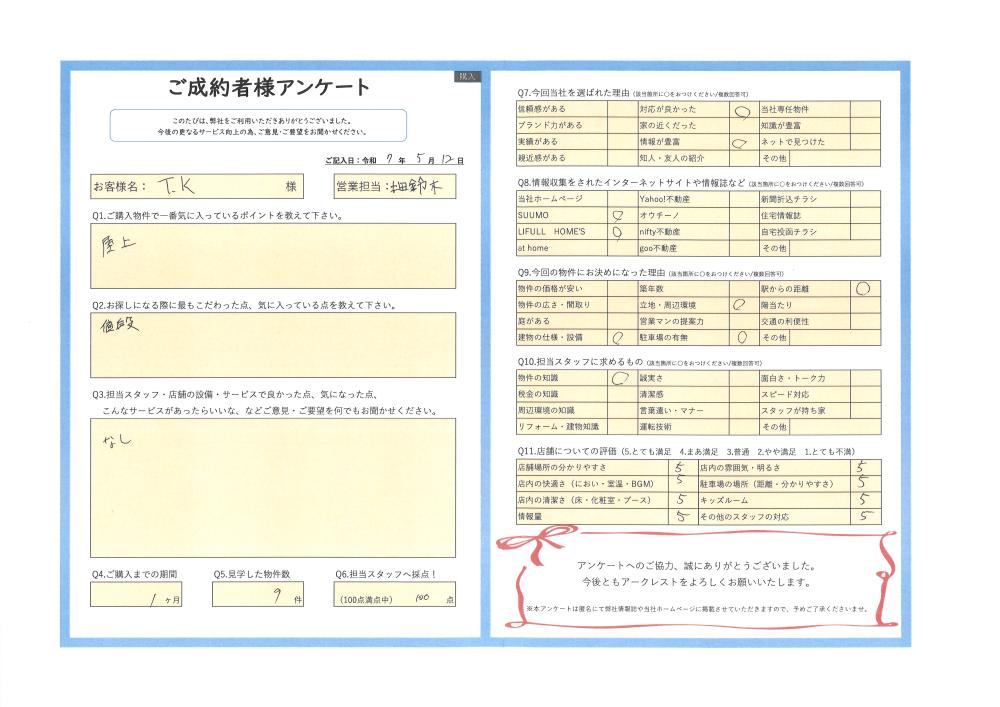Screen dimensions: 1000x707
Task: Mark the circled cell beside 対応が良かった
Action: pyautogui.click(x=743, y=110)
